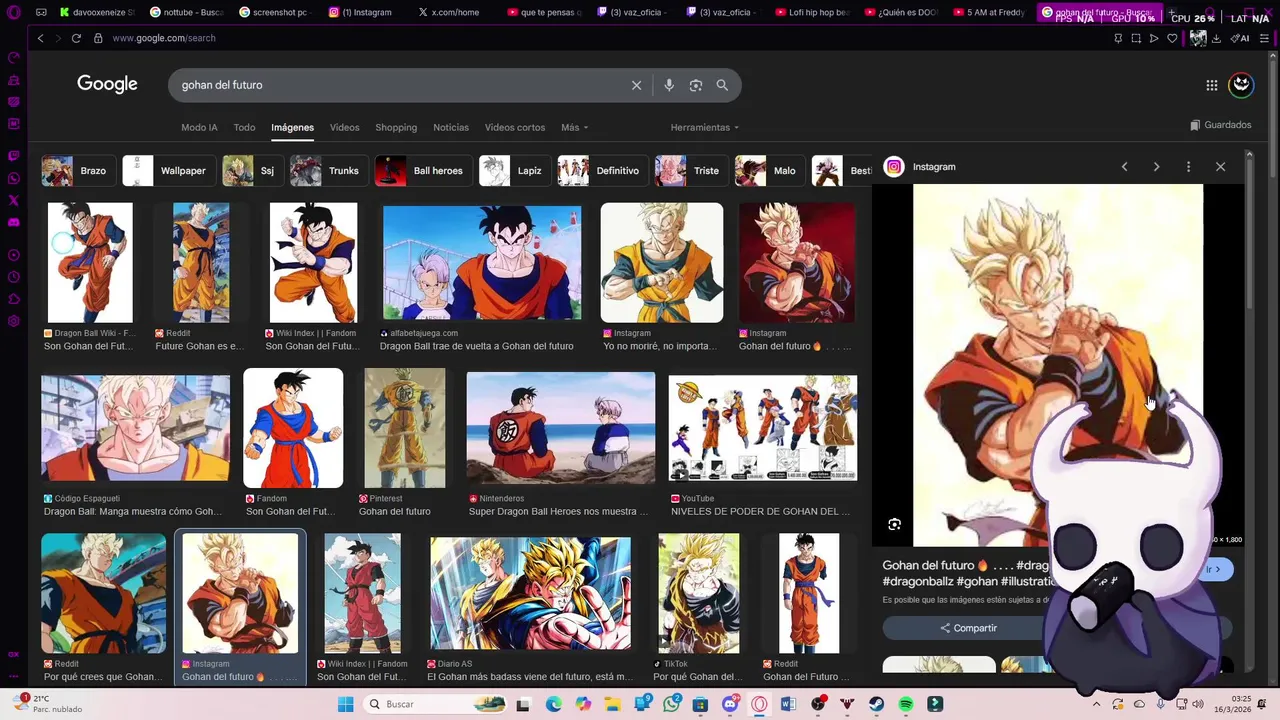
Task: Select the Triste filter chip
Action: (691, 171)
